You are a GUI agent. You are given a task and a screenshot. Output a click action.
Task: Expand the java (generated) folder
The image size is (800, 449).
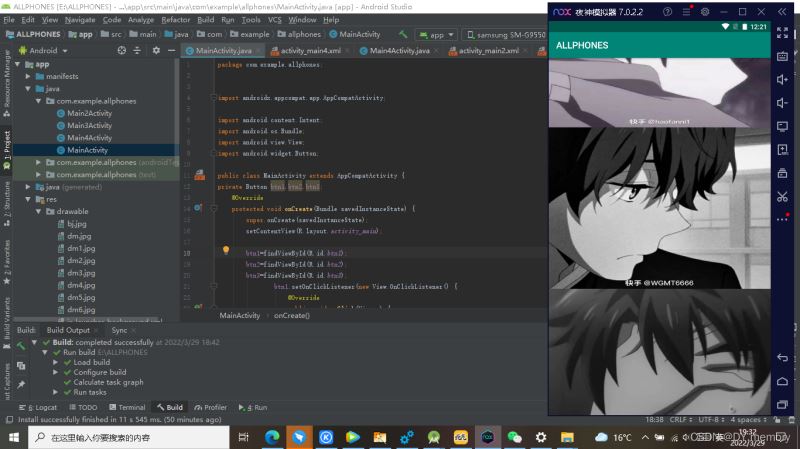click(28, 187)
